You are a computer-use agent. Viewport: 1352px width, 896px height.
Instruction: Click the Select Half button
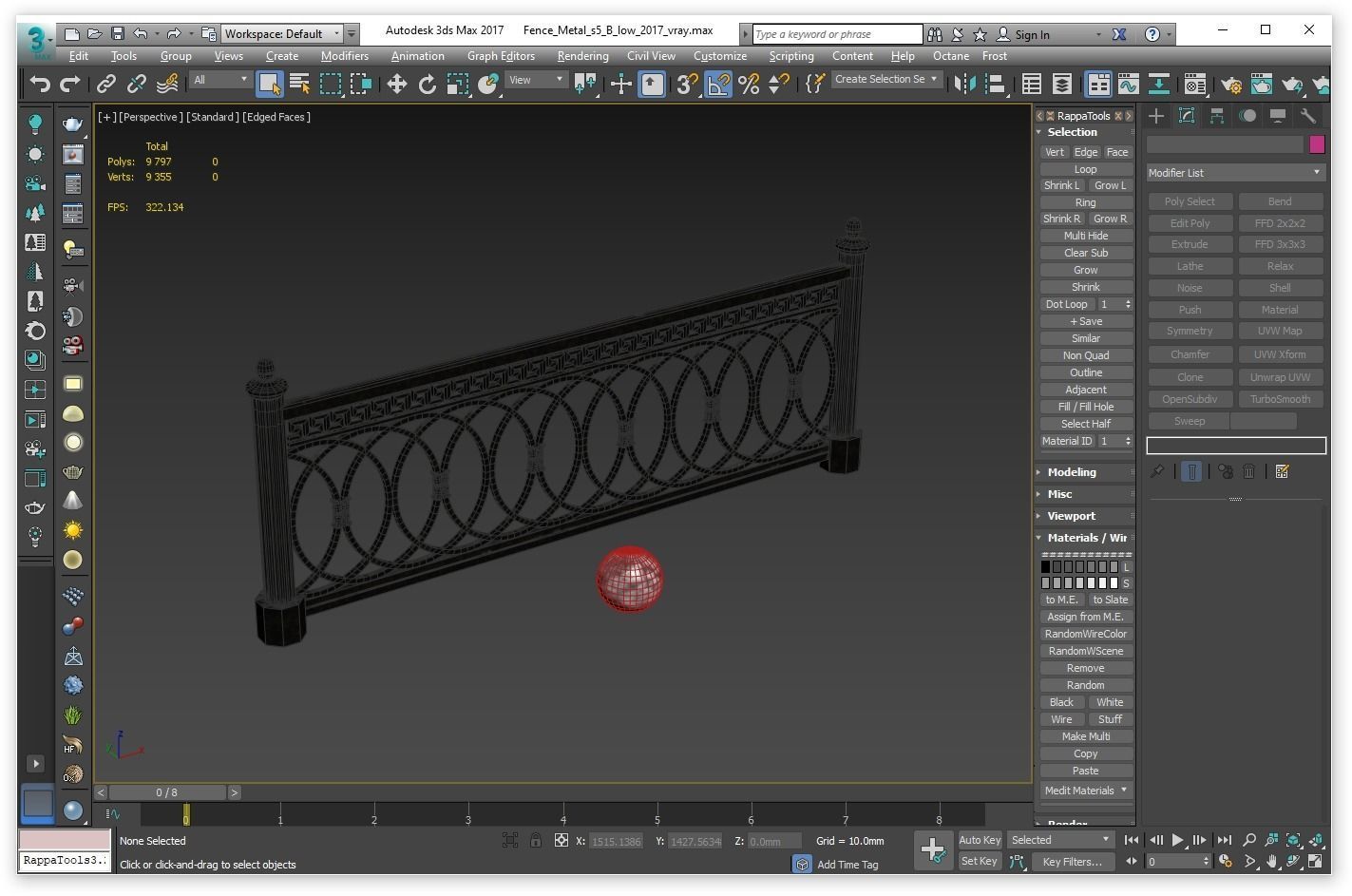click(x=1086, y=424)
